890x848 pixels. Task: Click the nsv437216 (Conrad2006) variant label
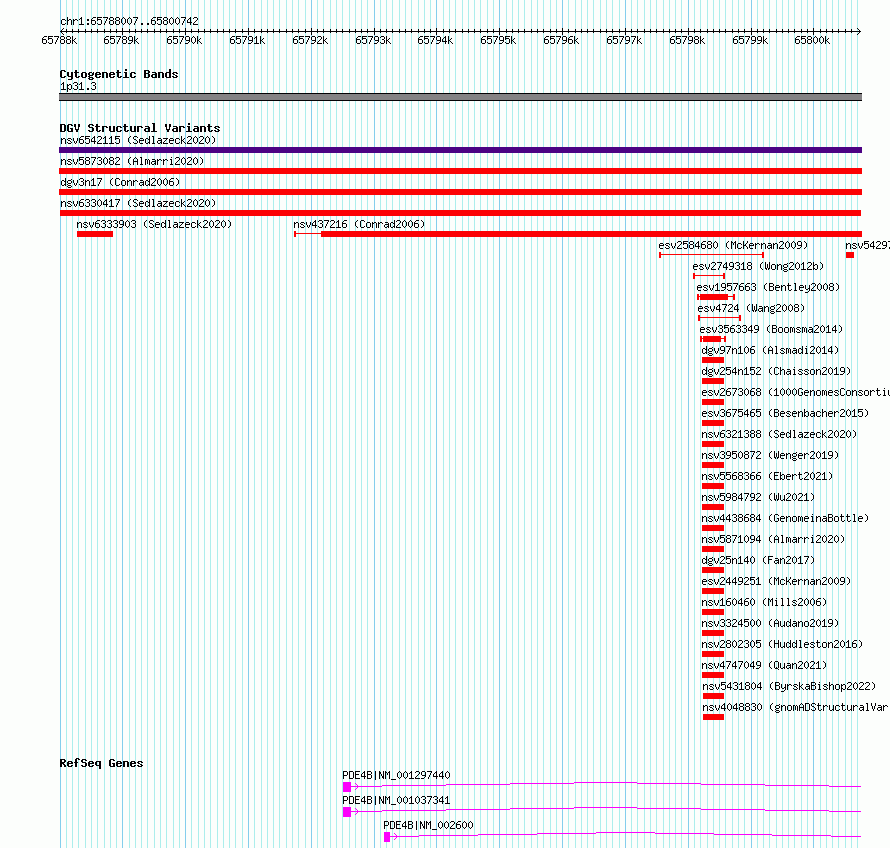[359, 224]
